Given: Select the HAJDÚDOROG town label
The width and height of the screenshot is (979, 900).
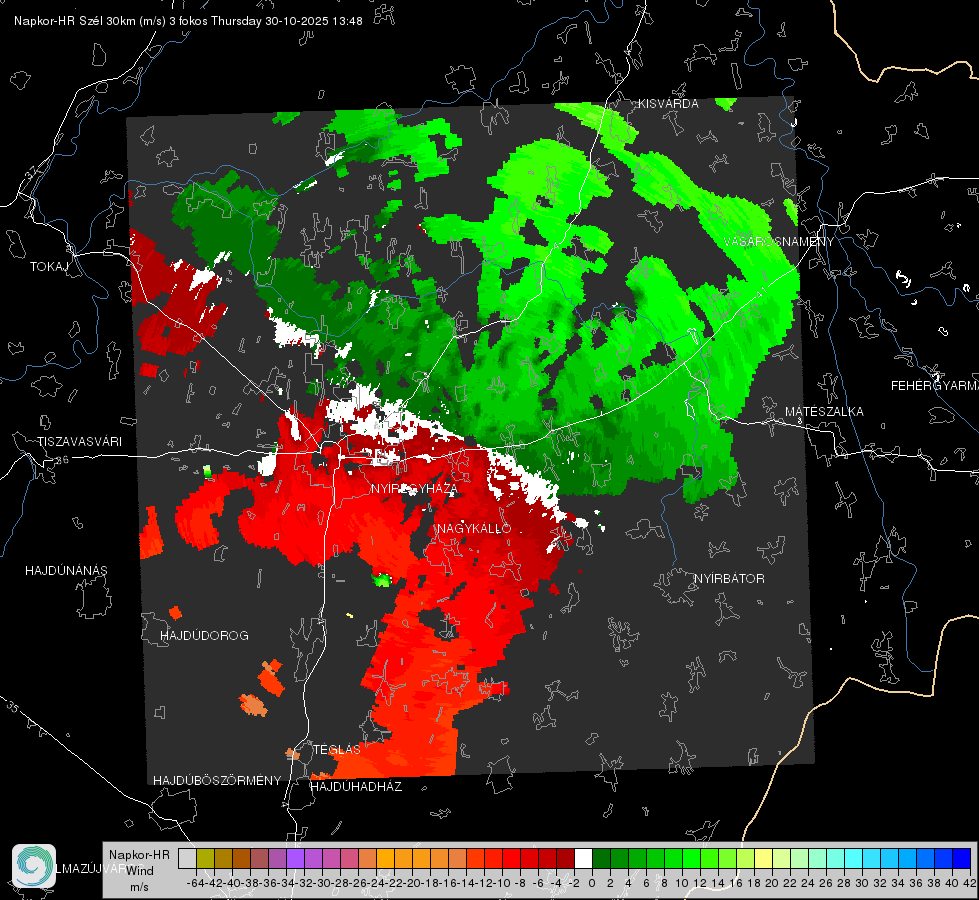Looking at the screenshot, I should pos(204,635).
